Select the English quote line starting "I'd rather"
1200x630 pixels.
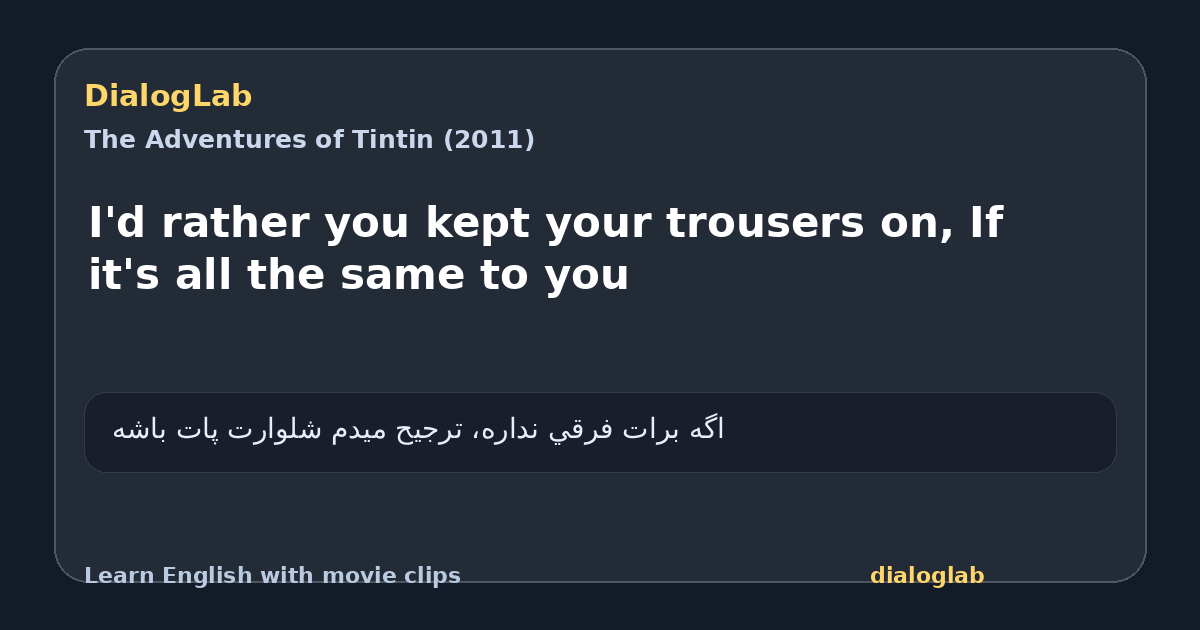click(x=545, y=223)
